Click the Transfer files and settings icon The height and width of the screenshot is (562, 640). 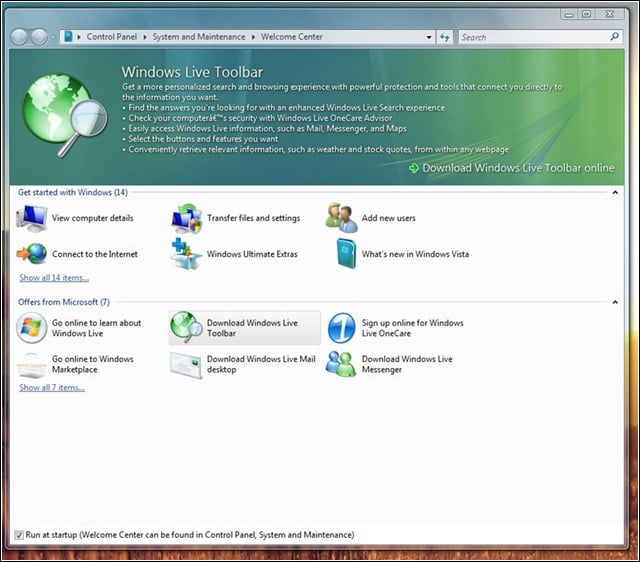[187, 218]
